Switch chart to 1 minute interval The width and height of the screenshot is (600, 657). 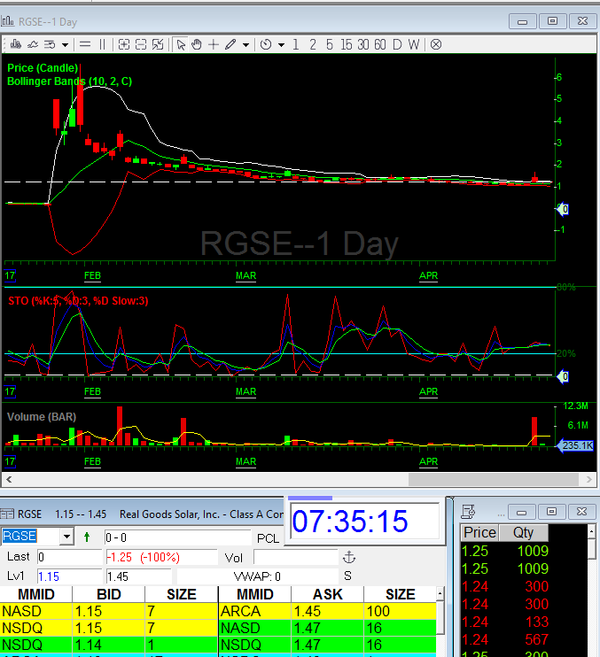click(x=296, y=44)
